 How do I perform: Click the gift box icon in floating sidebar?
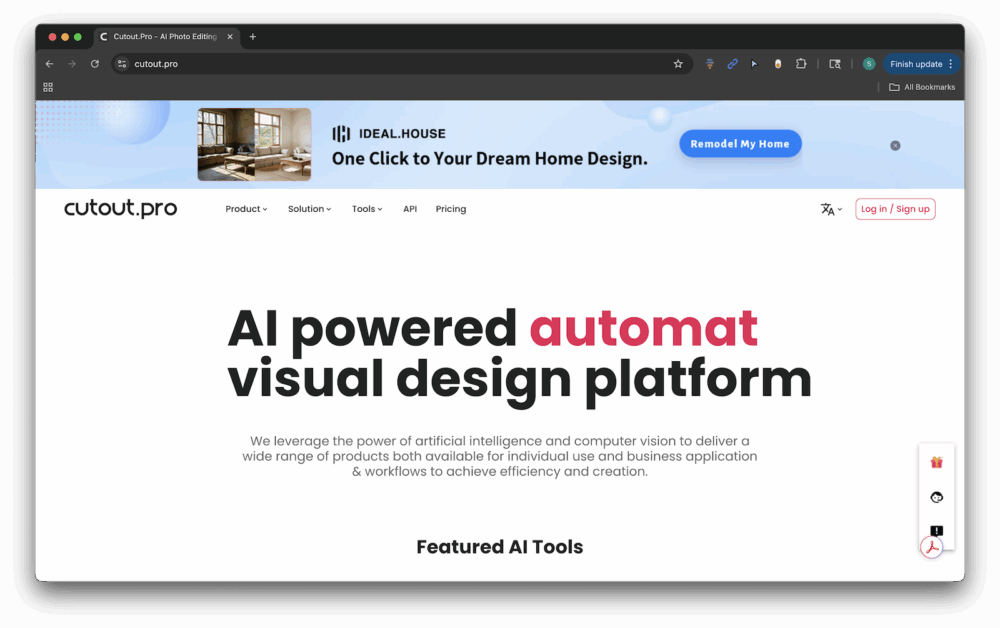tap(936, 462)
